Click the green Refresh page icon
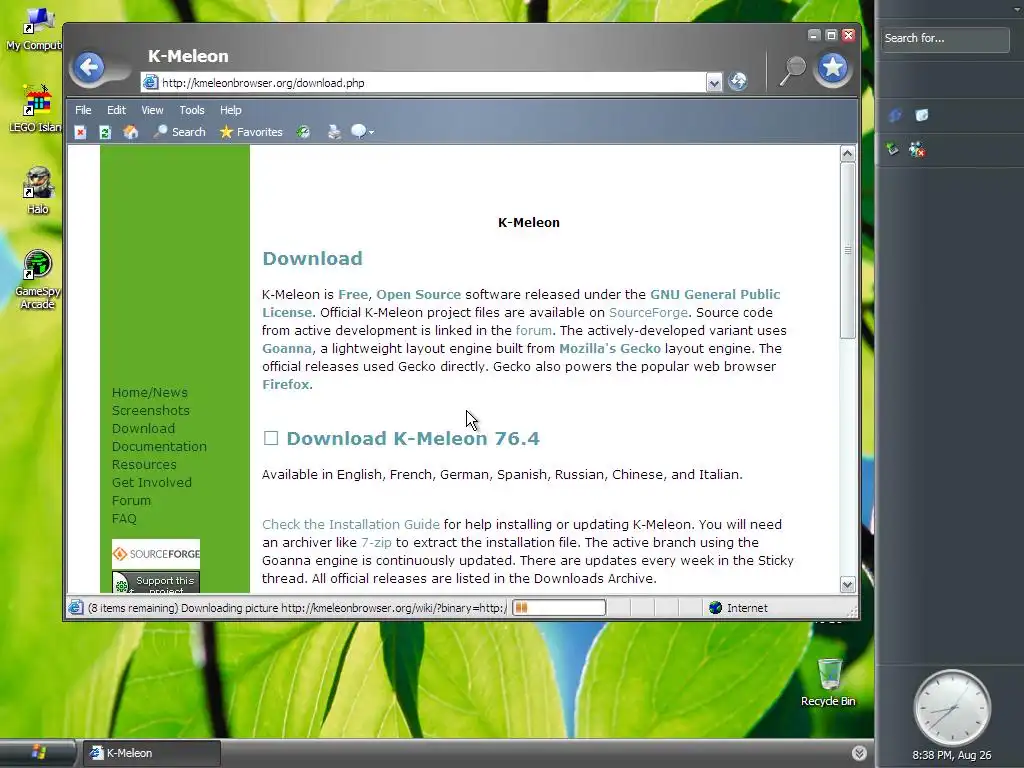 point(105,132)
